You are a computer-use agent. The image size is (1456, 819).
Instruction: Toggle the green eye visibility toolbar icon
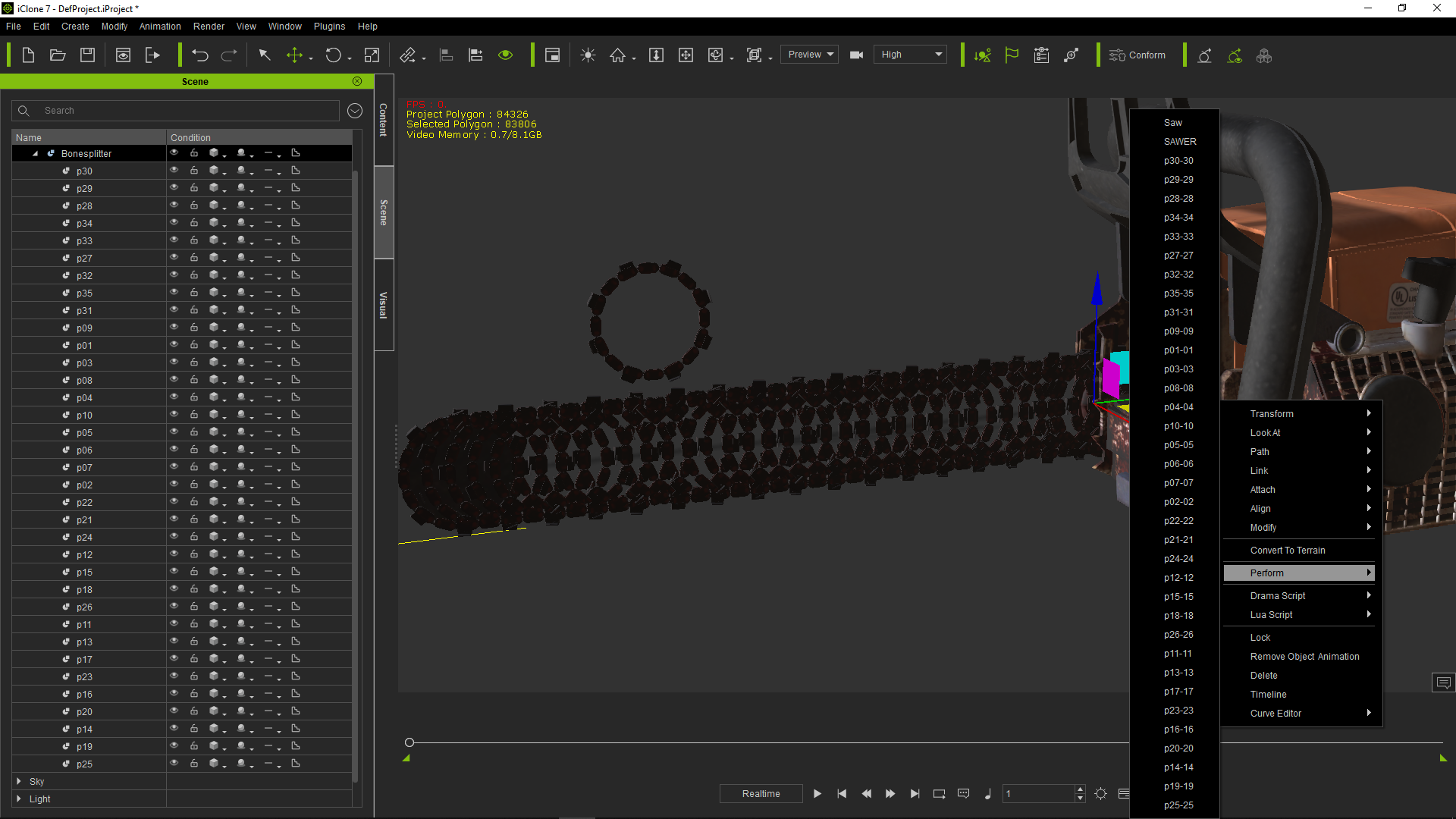point(506,55)
